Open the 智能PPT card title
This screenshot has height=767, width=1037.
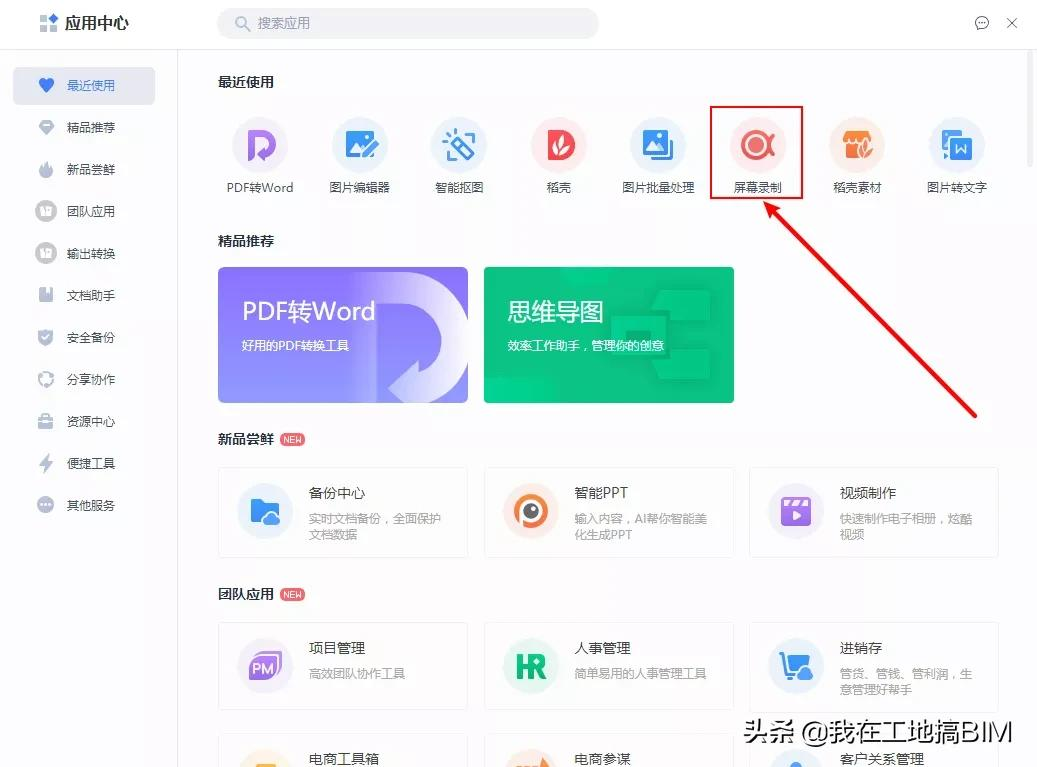click(601, 493)
